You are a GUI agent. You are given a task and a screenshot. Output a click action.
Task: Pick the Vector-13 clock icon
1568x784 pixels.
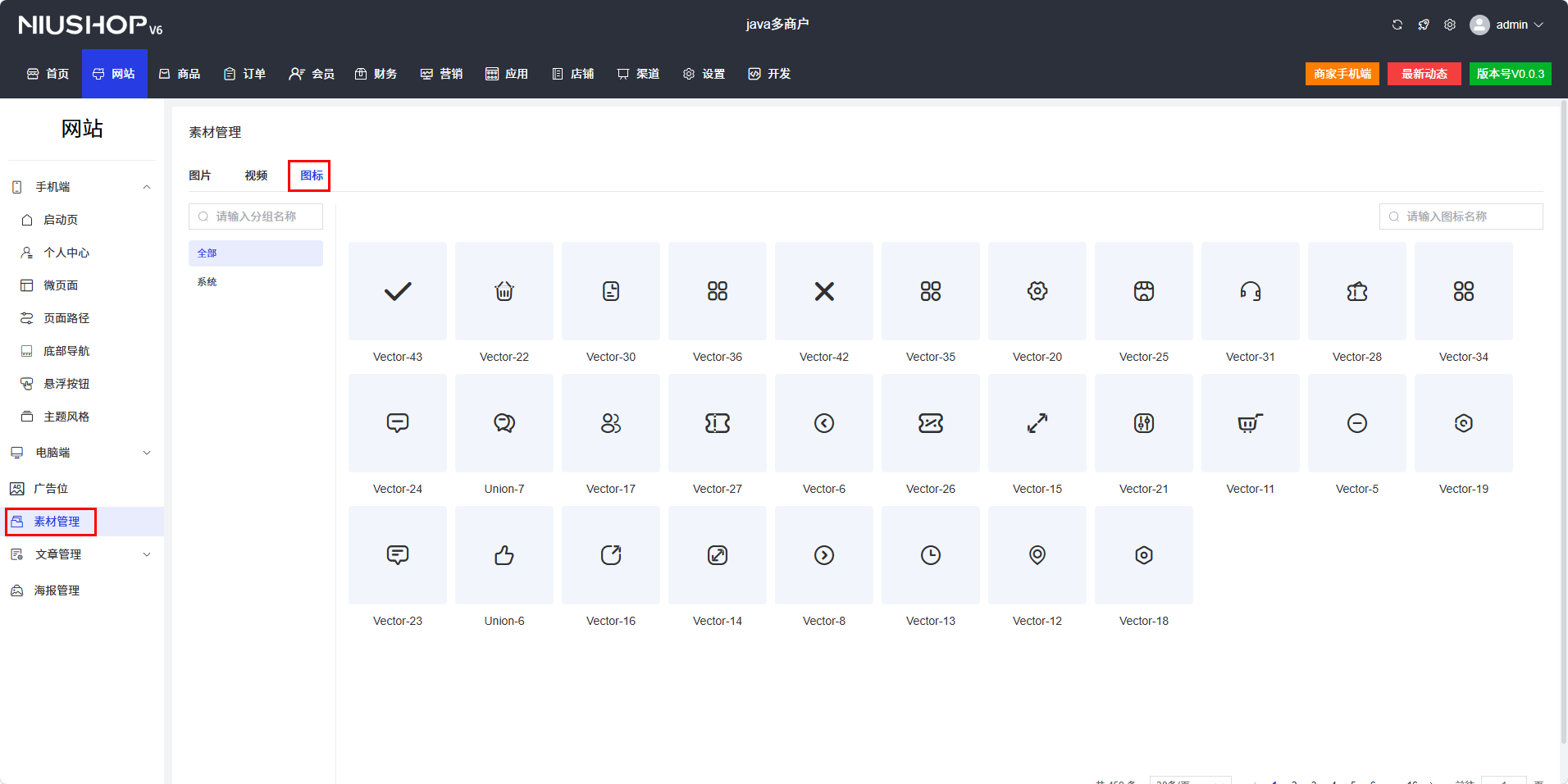931,555
